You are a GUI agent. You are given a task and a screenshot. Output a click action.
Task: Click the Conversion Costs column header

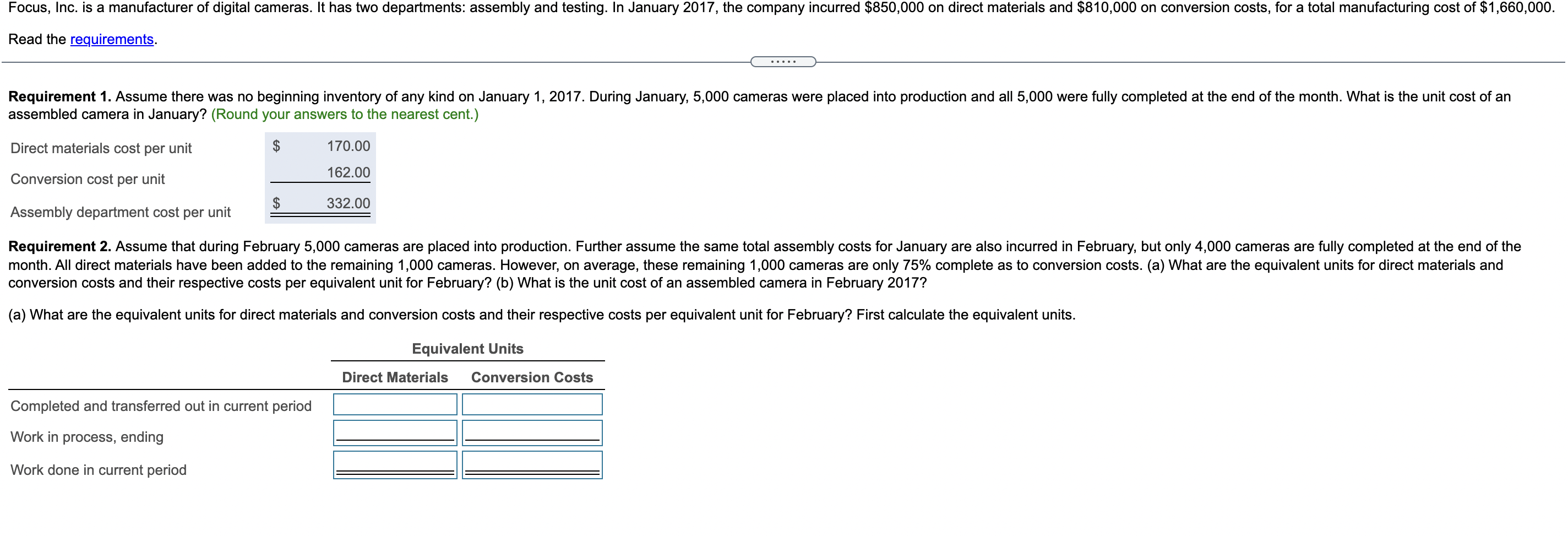pos(532,378)
